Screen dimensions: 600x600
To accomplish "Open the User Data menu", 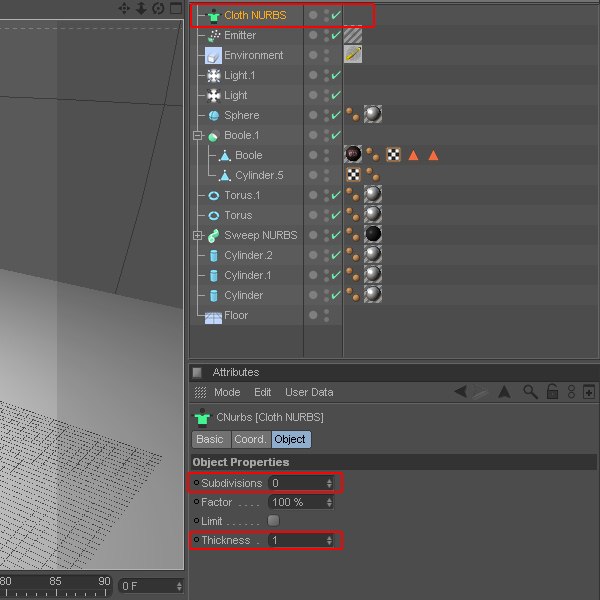I will pyautogui.click(x=309, y=392).
